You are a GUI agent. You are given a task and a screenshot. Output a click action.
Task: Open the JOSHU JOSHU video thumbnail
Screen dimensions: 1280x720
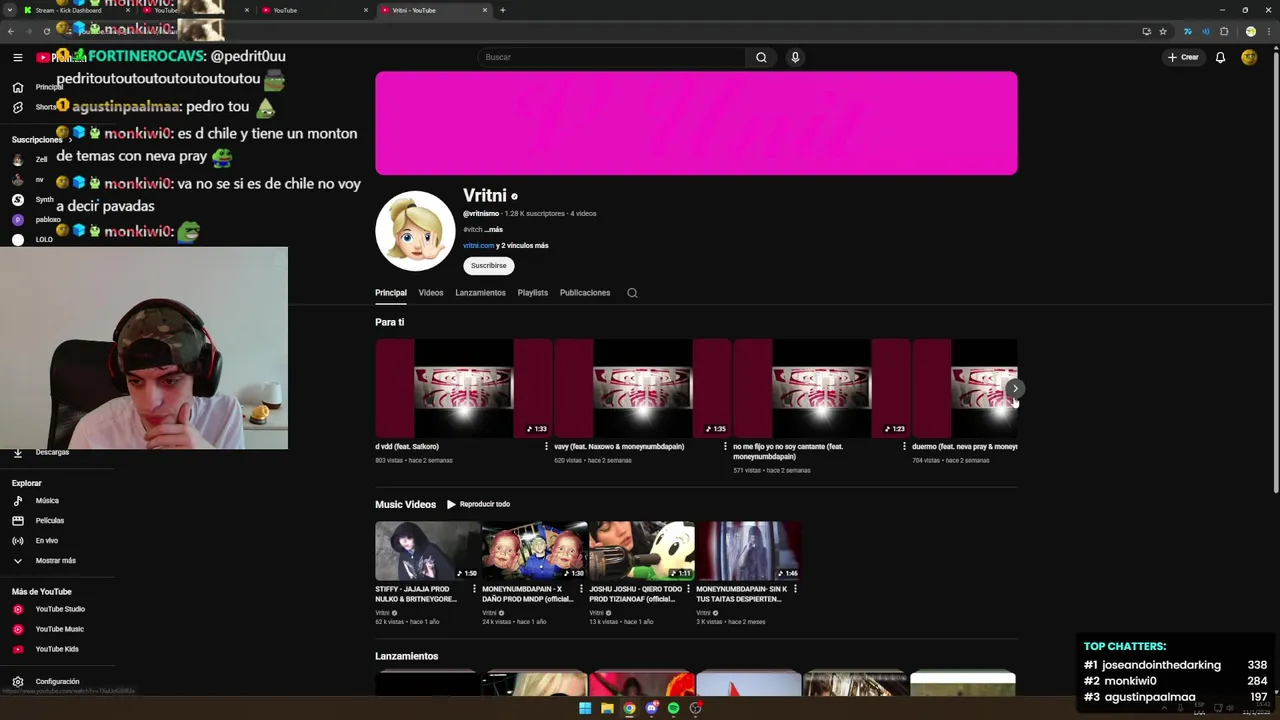coord(641,550)
